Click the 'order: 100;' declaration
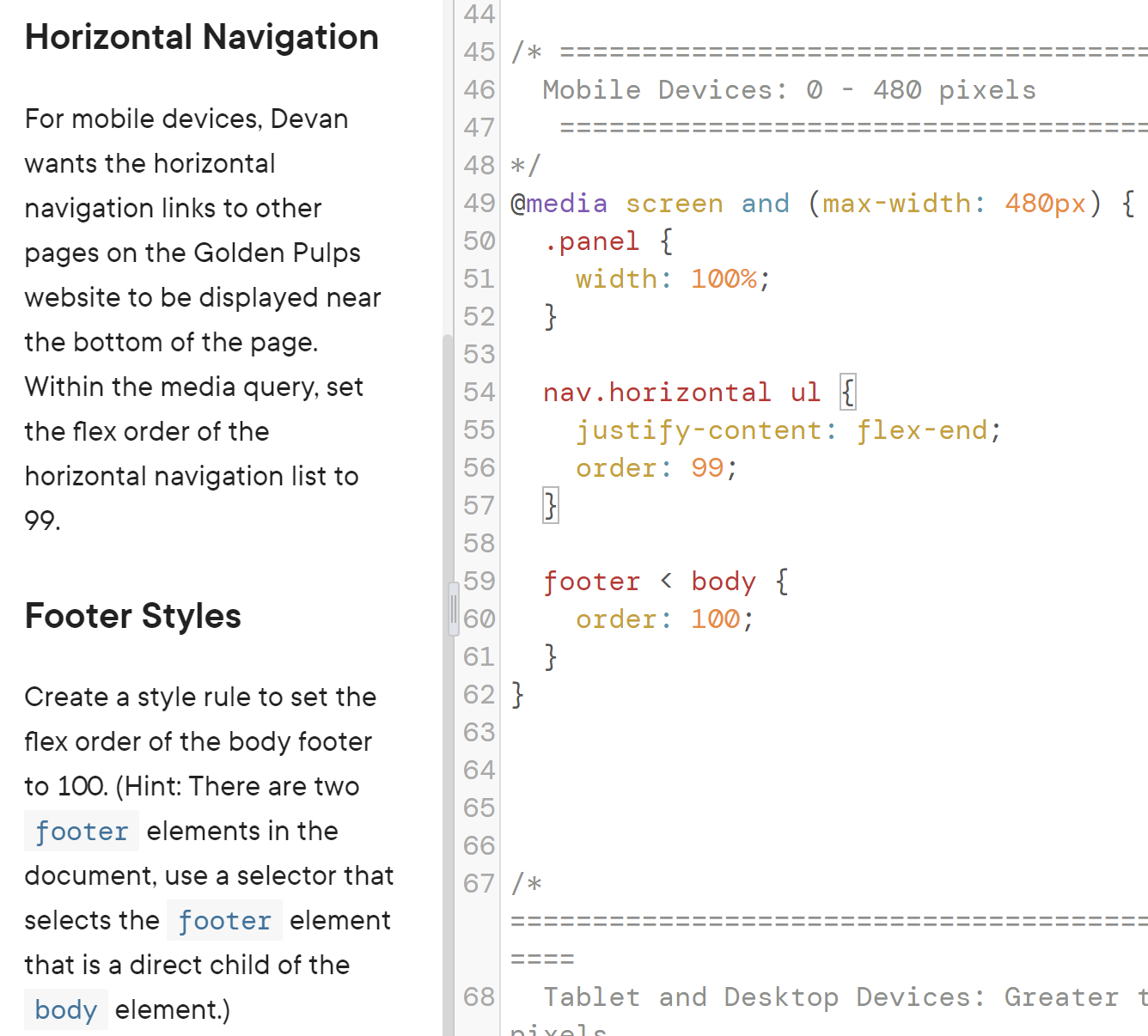Viewport: 1148px width, 1036px height. (662, 619)
